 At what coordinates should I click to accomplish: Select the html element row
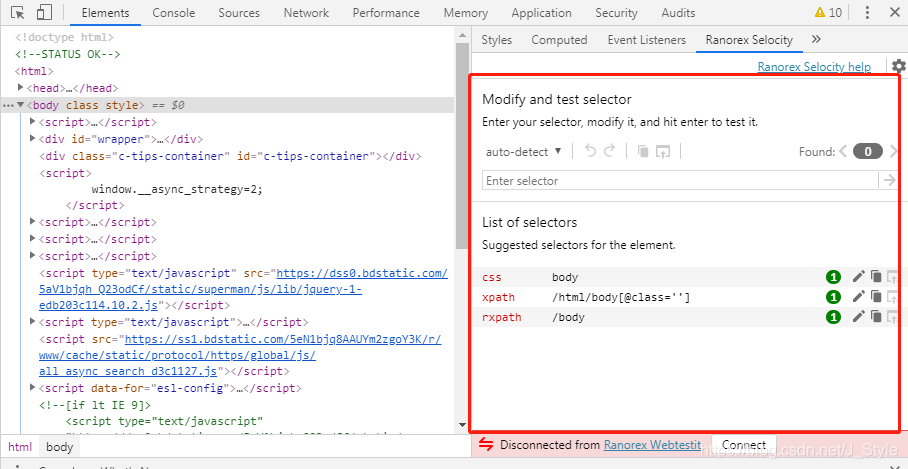click(34, 71)
